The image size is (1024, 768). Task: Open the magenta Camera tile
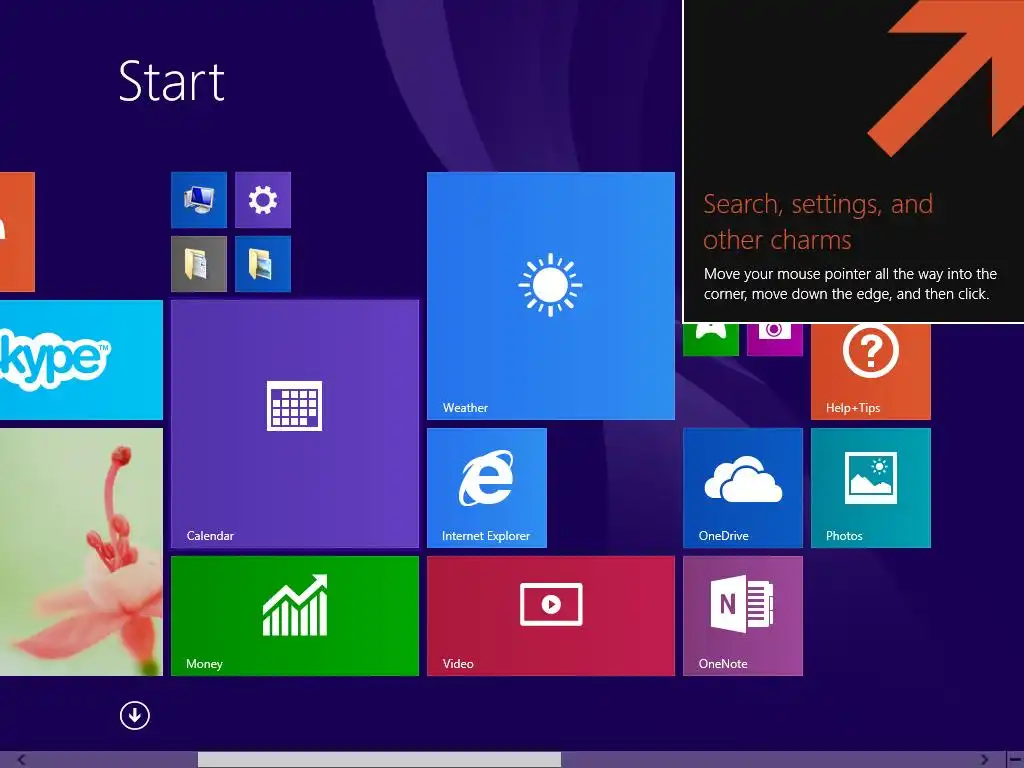coord(775,340)
